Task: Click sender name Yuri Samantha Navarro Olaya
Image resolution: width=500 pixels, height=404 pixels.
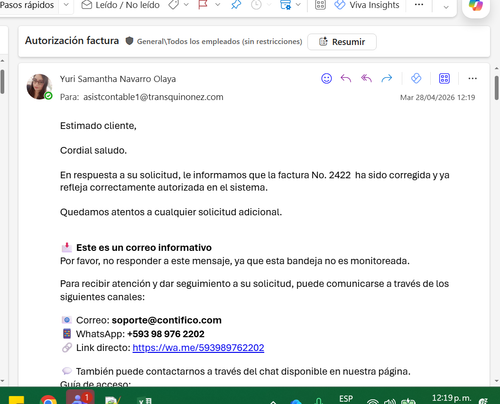Action: pyautogui.click(x=118, y=79)
